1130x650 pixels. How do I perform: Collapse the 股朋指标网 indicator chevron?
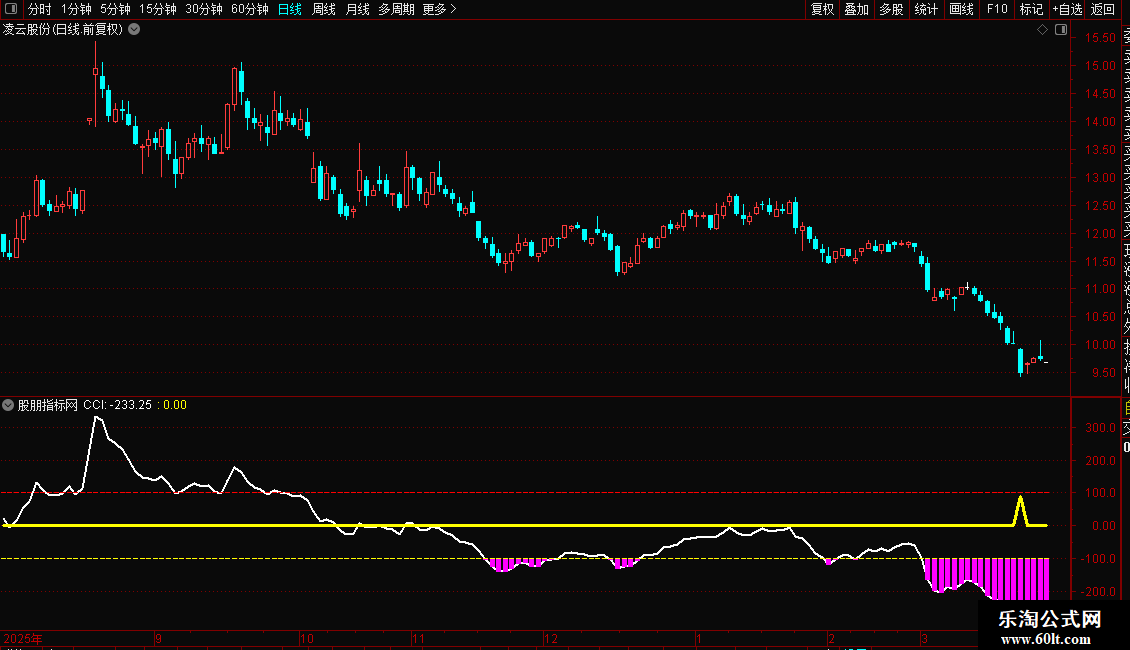[8, 405]
